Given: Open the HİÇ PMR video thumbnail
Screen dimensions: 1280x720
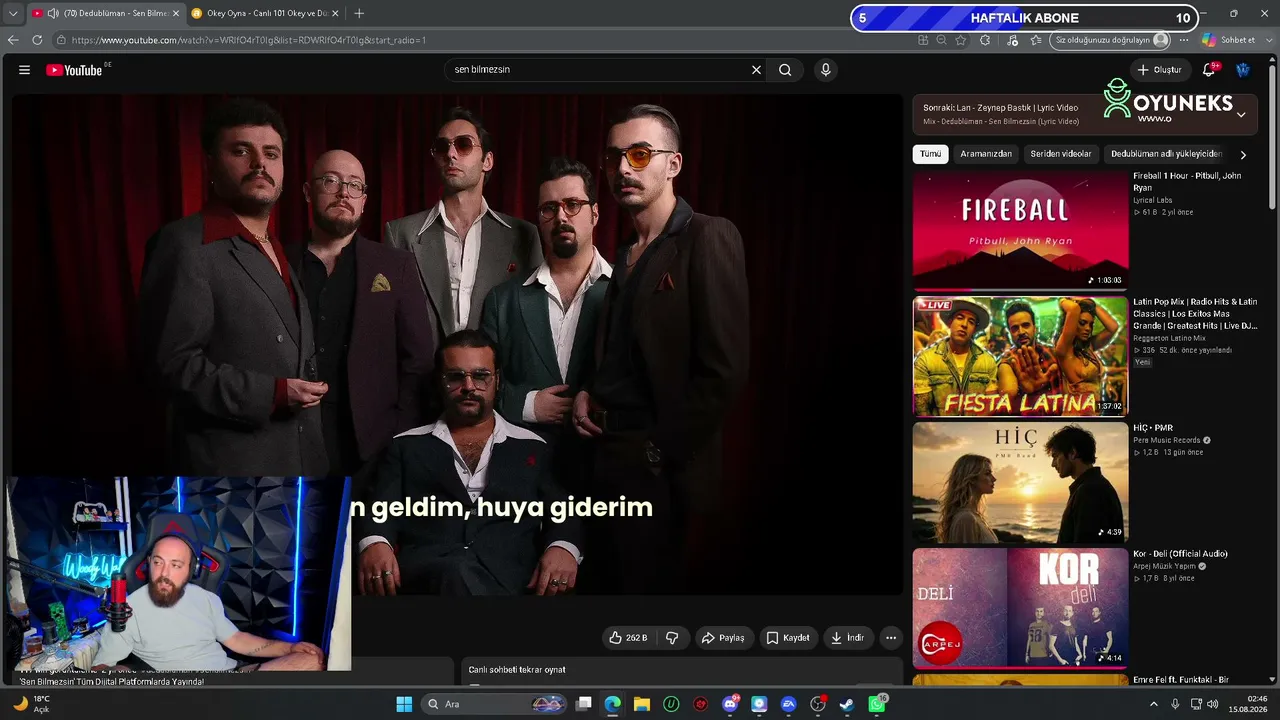Looking at the screenshot, I should tap(1020, 482).
